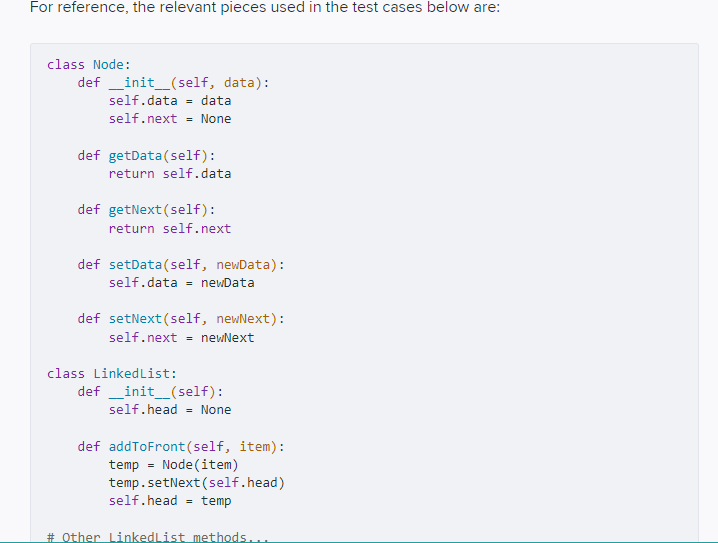The width and height of the screenshot is (718, 543).
Task: Click the 'self.data = data' line
Action: [x=170, y=101]
